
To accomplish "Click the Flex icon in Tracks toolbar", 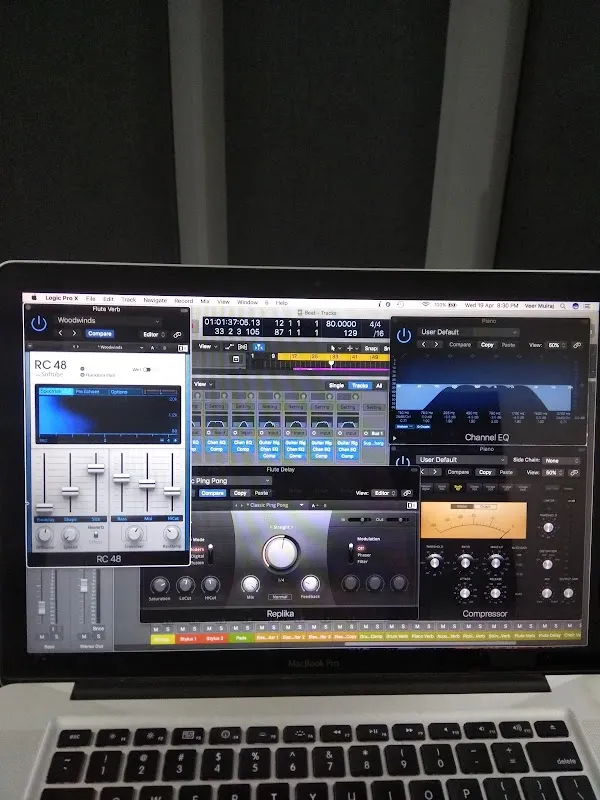I will [243, 347].
